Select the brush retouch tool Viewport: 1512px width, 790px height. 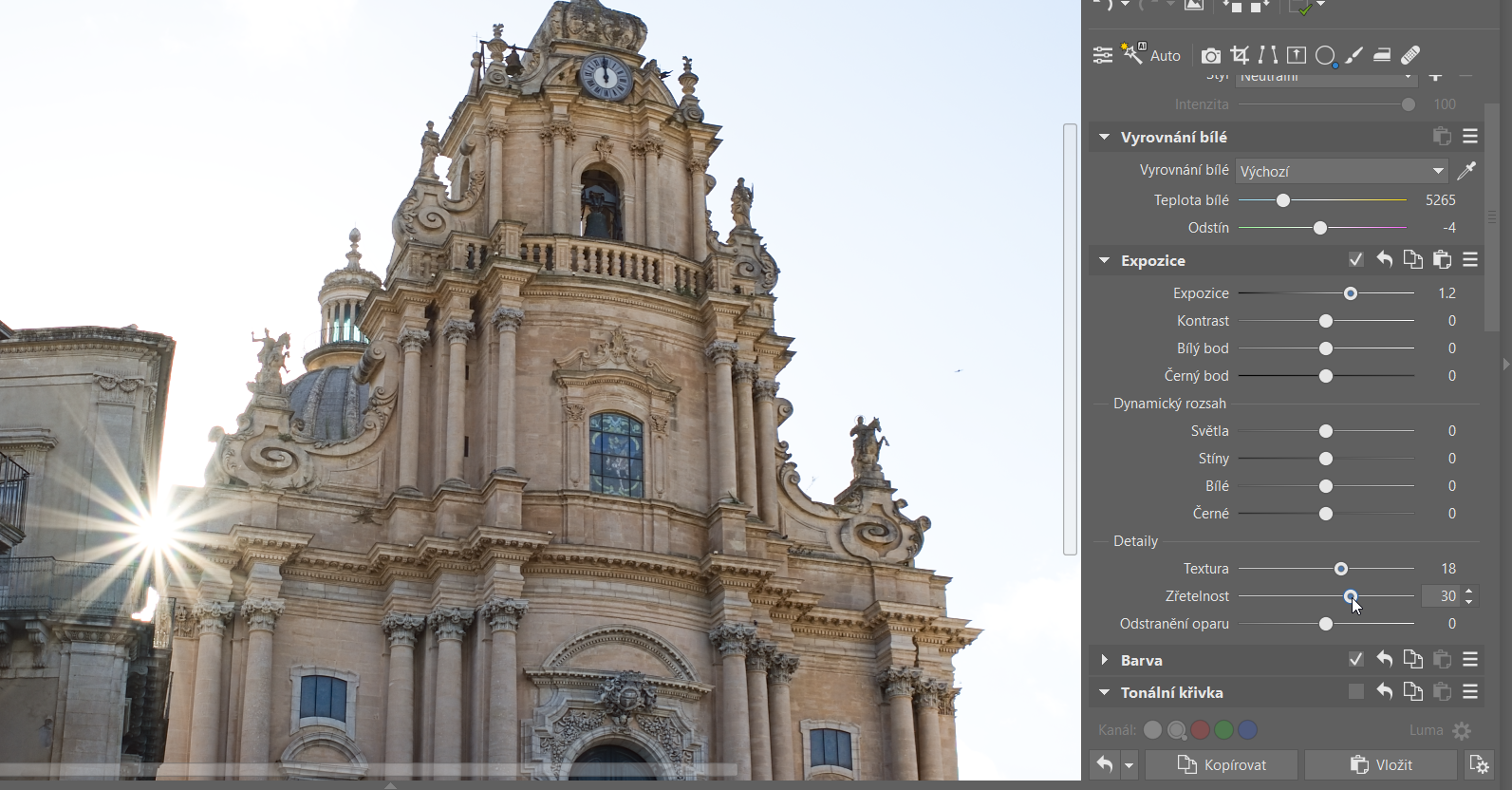[x=1354, y=55]
